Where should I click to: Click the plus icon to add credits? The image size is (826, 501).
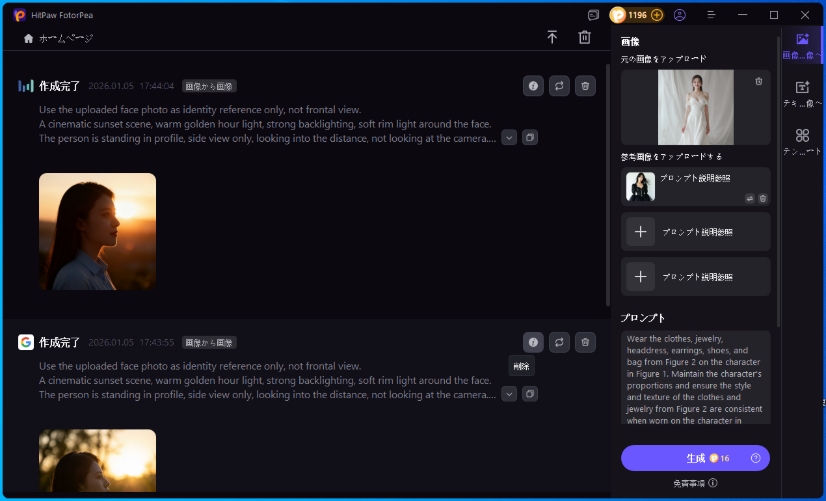pos(656,15)
